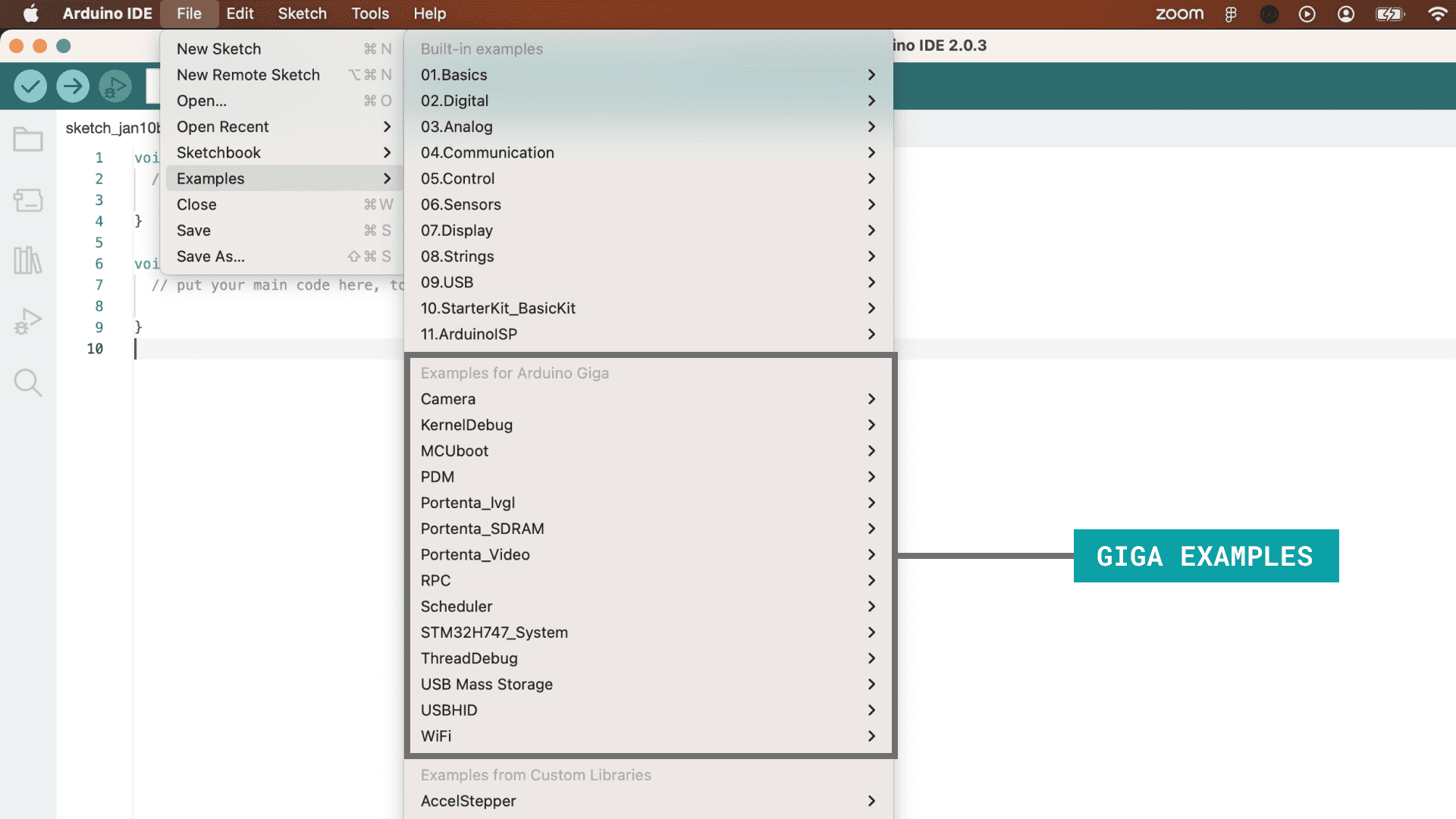Screen dimensions: 1456x819
Task: Open the Debug sidebar panel icon
Action: point(28,322)
